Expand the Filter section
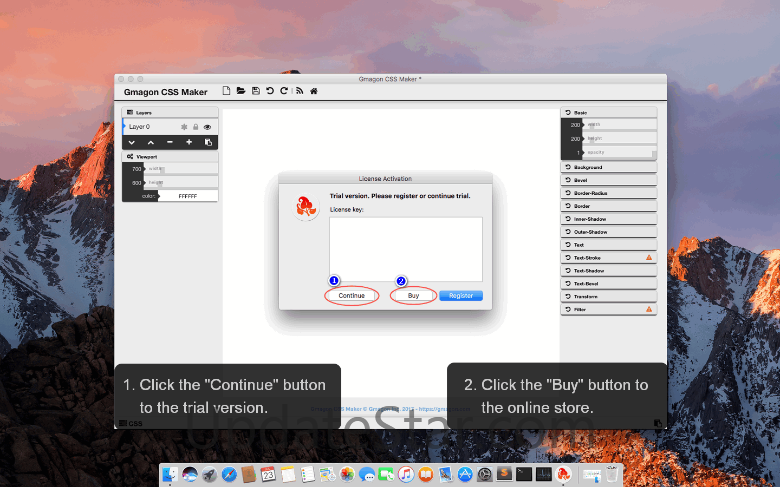This screenshot has width=780, height=487. 608,309
